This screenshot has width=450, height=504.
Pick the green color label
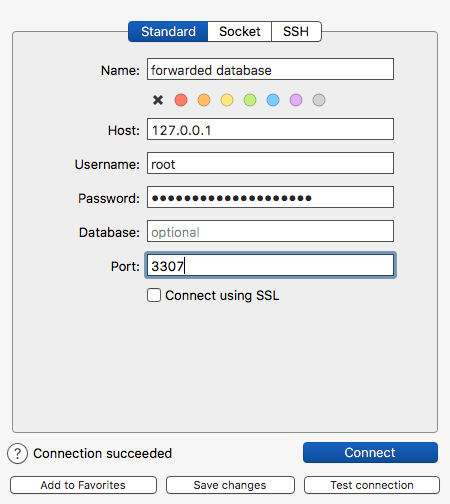click(x=250, y=100)
